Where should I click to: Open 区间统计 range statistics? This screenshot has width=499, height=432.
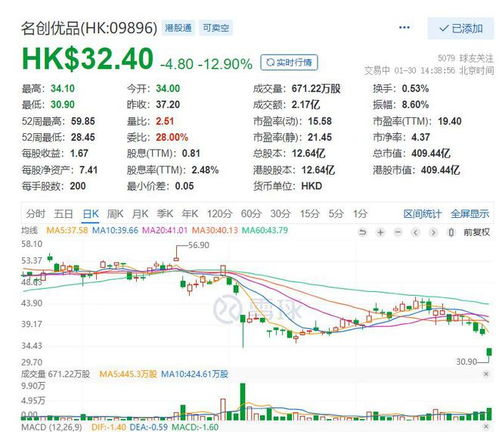422,214
